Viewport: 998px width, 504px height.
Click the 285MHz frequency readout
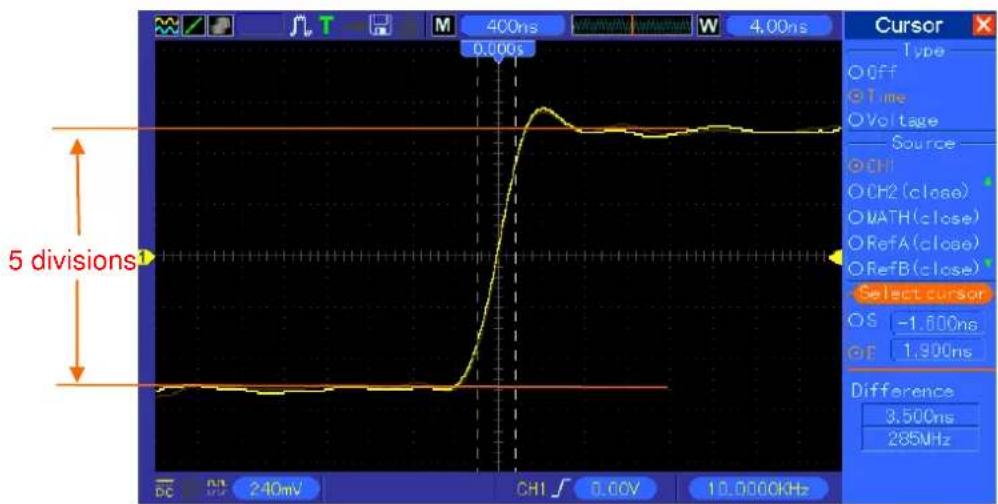click(x=921, y=438)
